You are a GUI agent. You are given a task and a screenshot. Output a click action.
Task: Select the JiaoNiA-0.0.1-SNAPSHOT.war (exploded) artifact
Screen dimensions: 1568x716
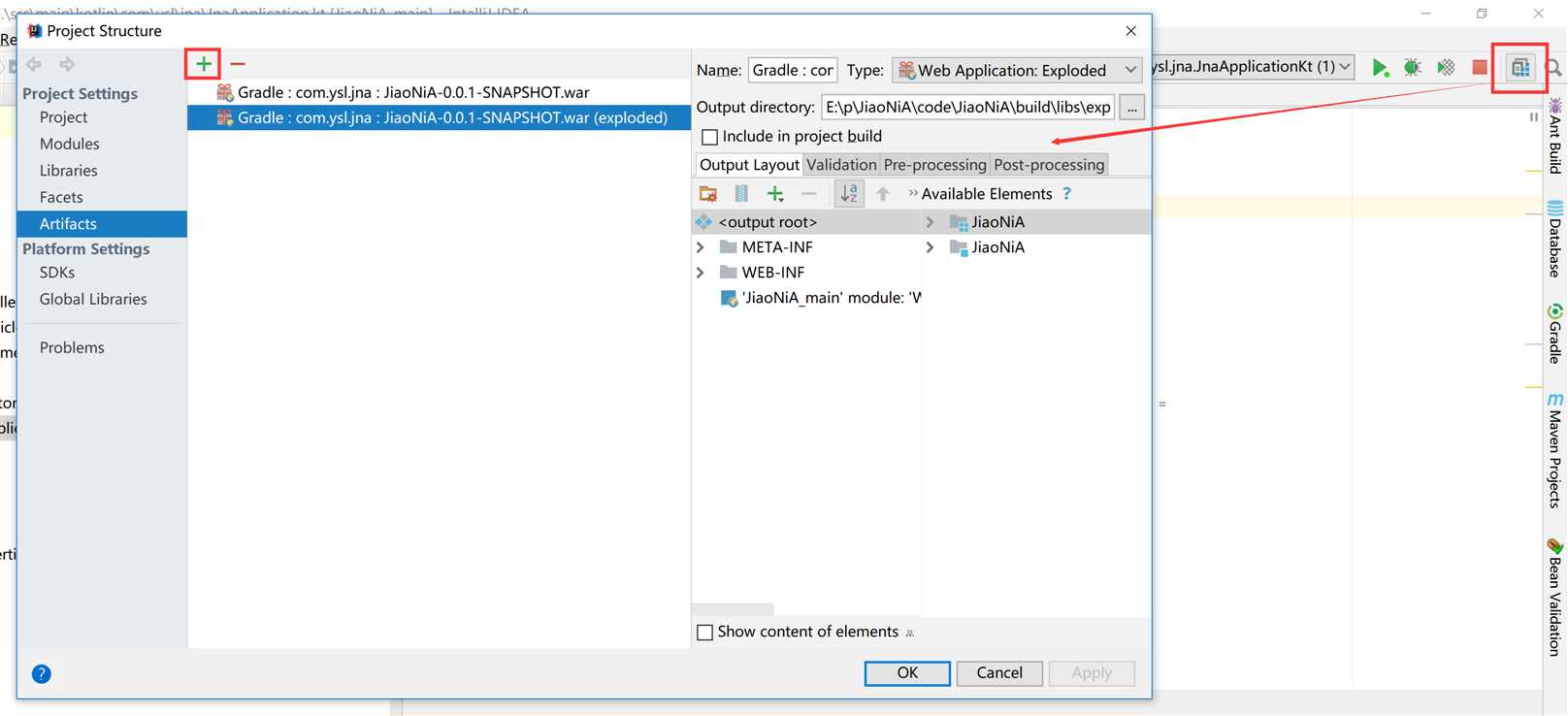point(439,117)
